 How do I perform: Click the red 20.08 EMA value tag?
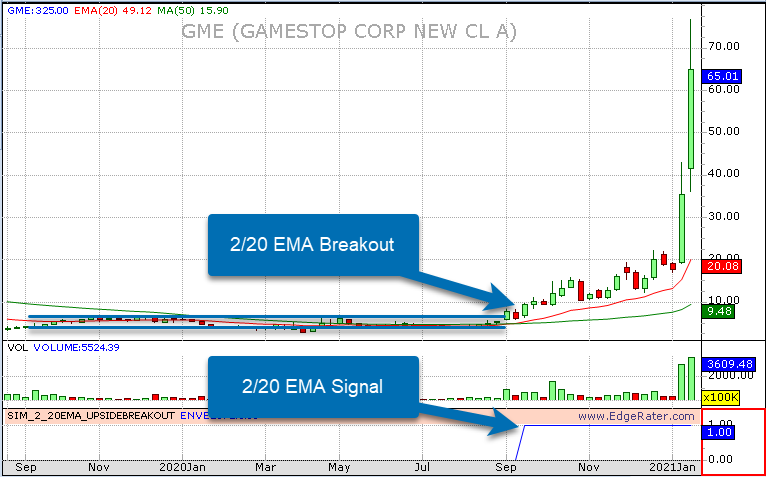[x=722, y=267]
